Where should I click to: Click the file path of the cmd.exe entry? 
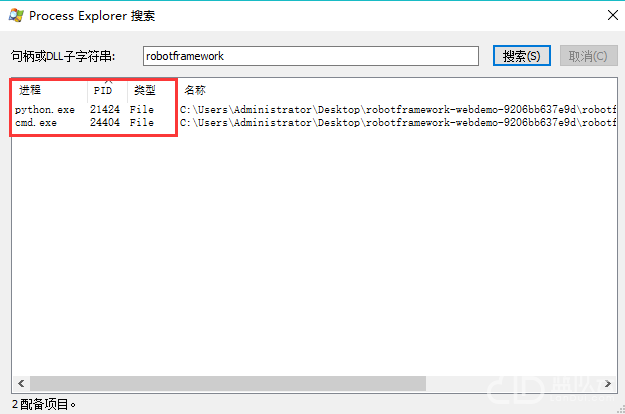click(x=398, y=122)
